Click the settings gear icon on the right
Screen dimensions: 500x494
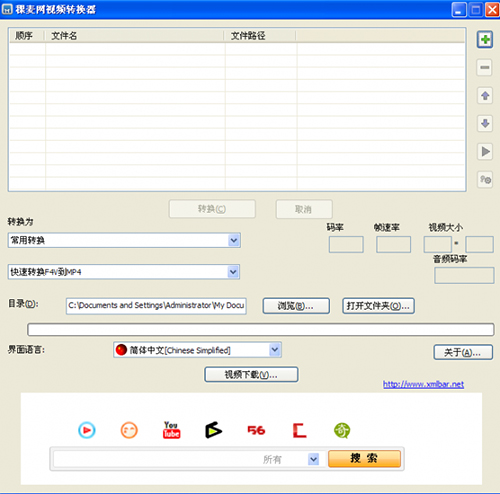(485, 180)
